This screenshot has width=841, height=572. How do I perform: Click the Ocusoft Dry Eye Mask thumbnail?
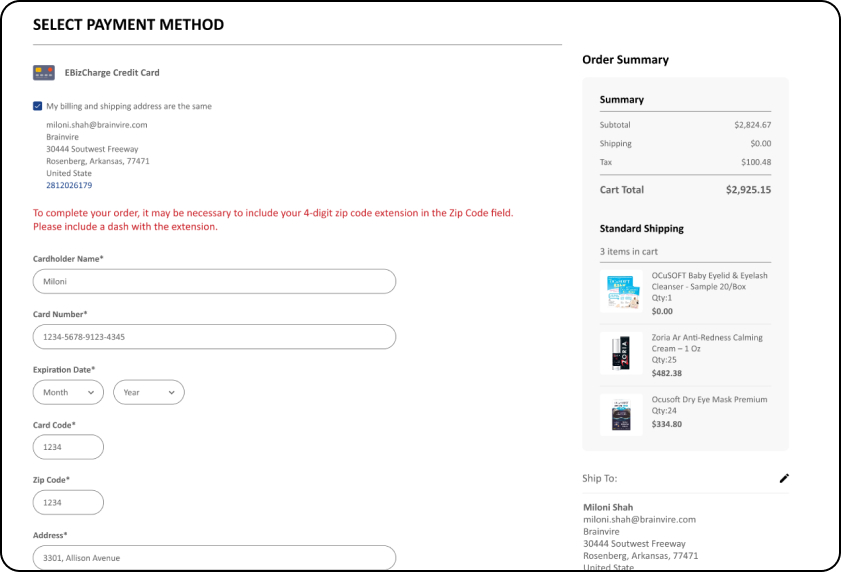pyautogui.click(x=621, y=415)
